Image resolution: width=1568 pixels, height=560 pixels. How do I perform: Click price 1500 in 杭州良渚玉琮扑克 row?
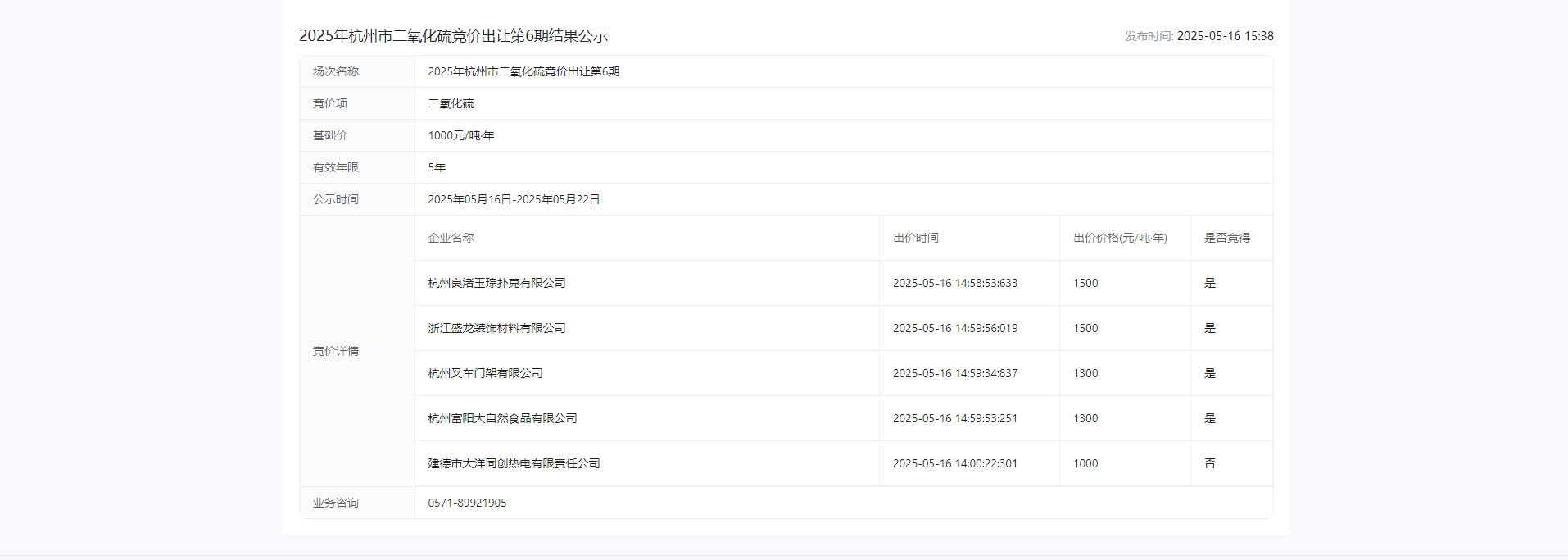point(1085,283)
